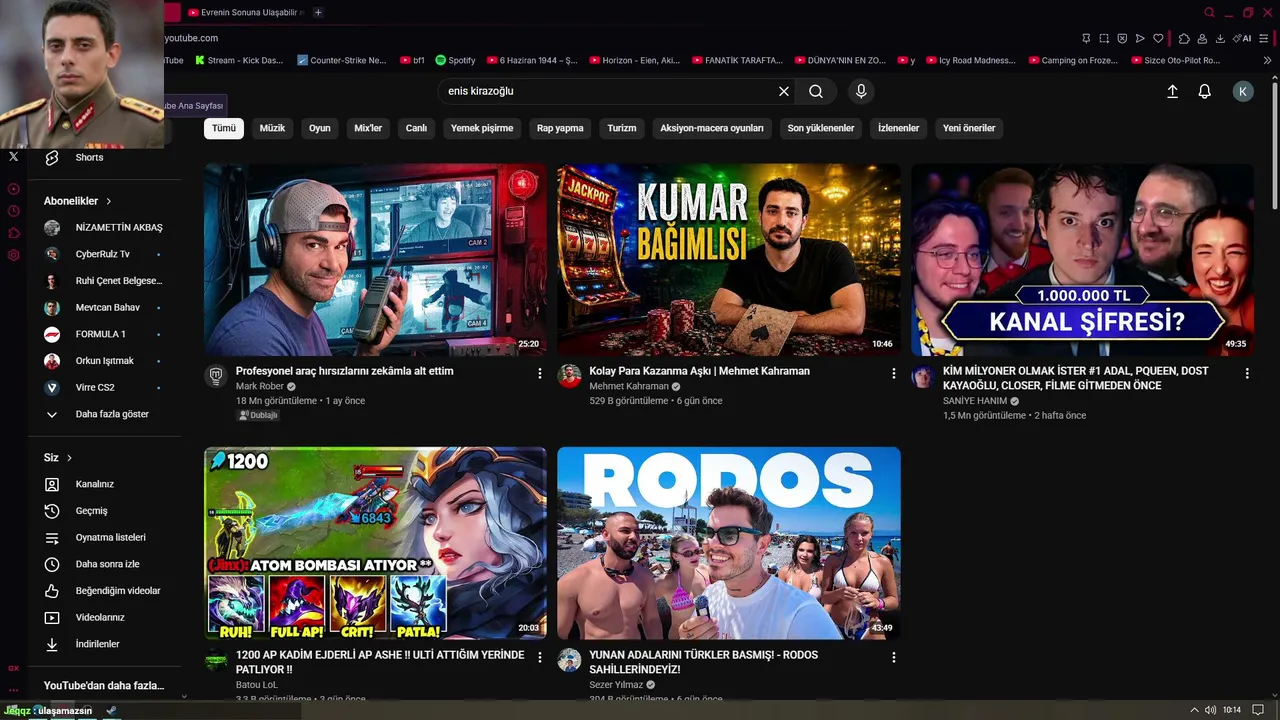1280x720 pixels.
Task: Open the volume icon in taskbar
Action: (1211, 710)
